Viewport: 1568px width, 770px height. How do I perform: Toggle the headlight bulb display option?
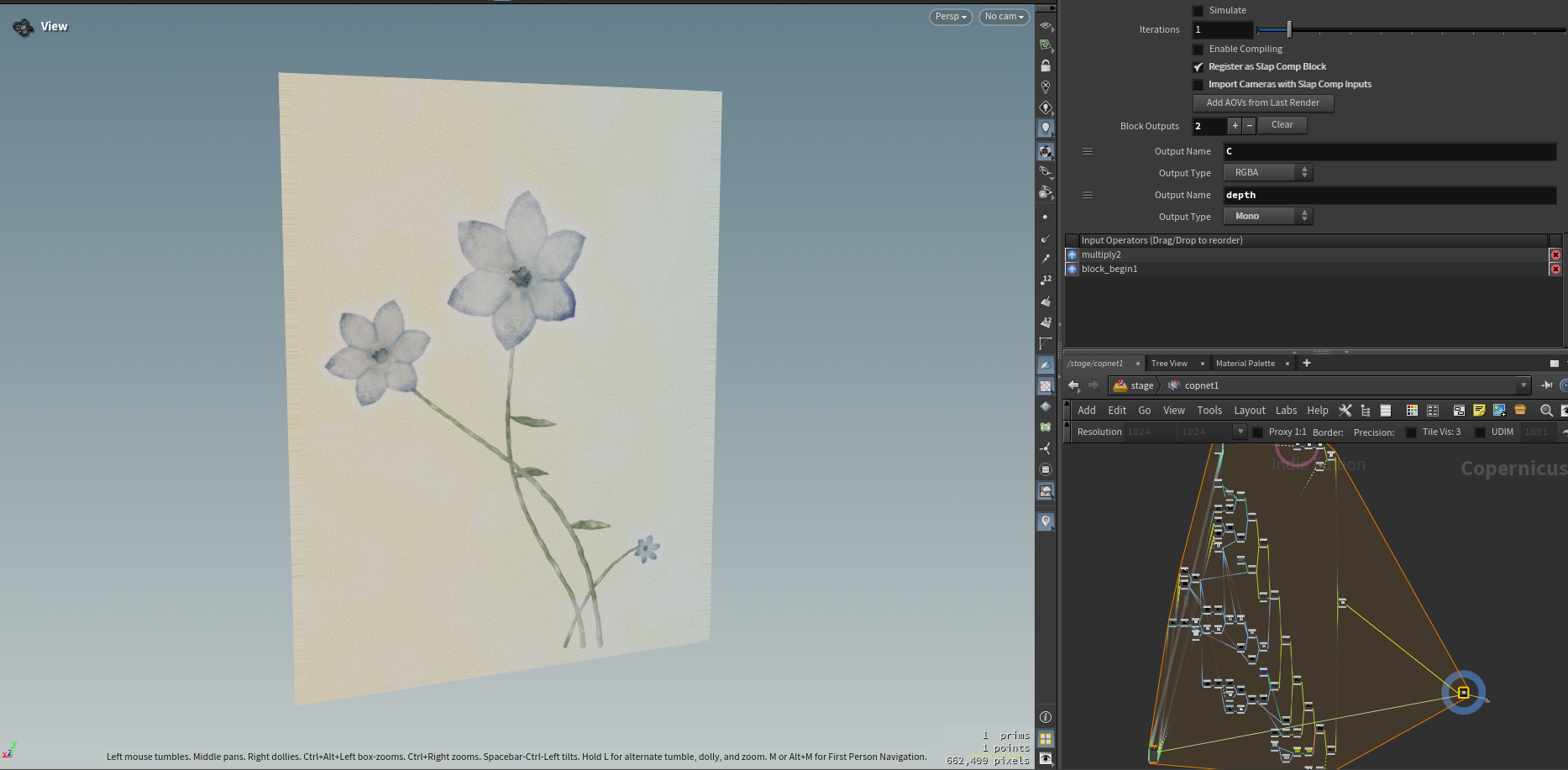[1046, 128]
